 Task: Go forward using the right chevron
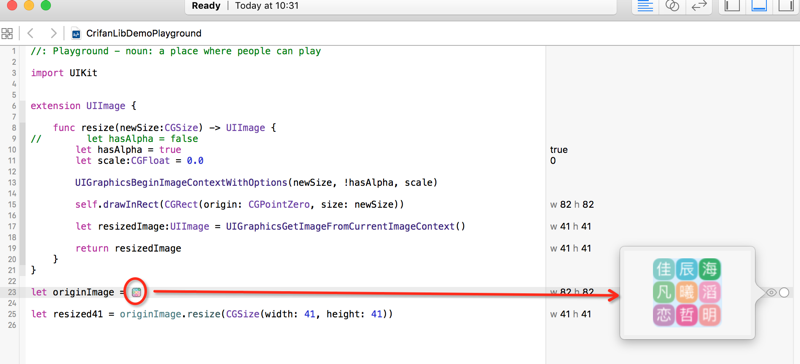click(53, 34)
